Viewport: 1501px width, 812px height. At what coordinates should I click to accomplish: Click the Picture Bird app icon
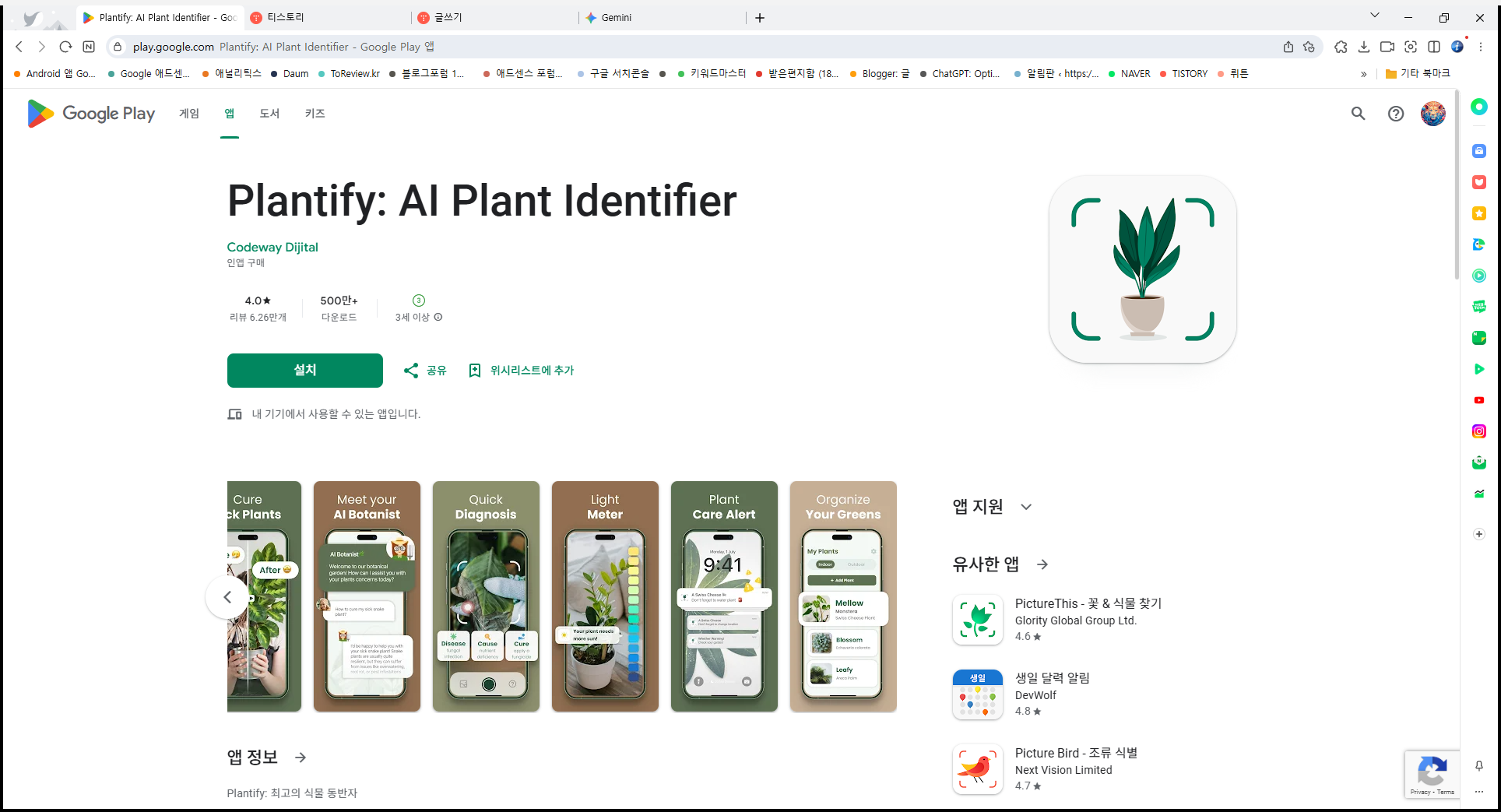[x=978, y=769]
